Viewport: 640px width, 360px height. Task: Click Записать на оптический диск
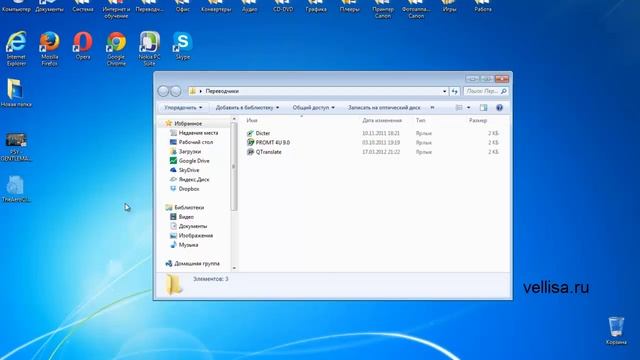click(384, 108)
